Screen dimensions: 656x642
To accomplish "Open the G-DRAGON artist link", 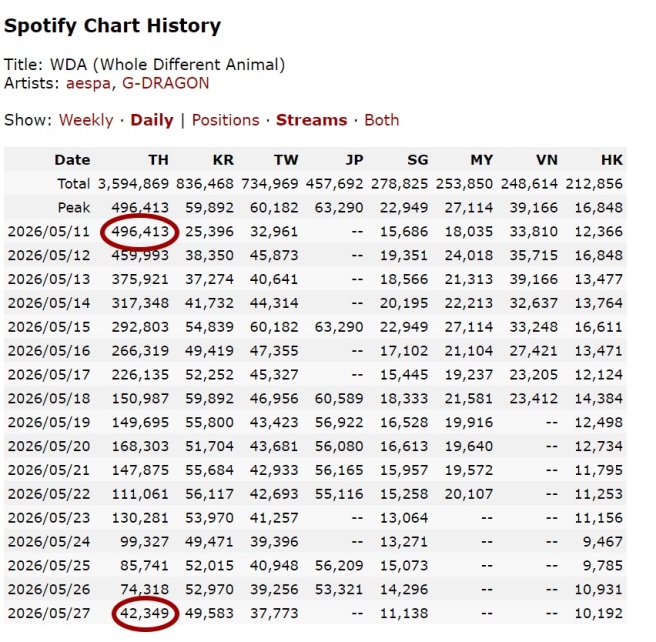I will pyautogui.click(x=165, y=83).
